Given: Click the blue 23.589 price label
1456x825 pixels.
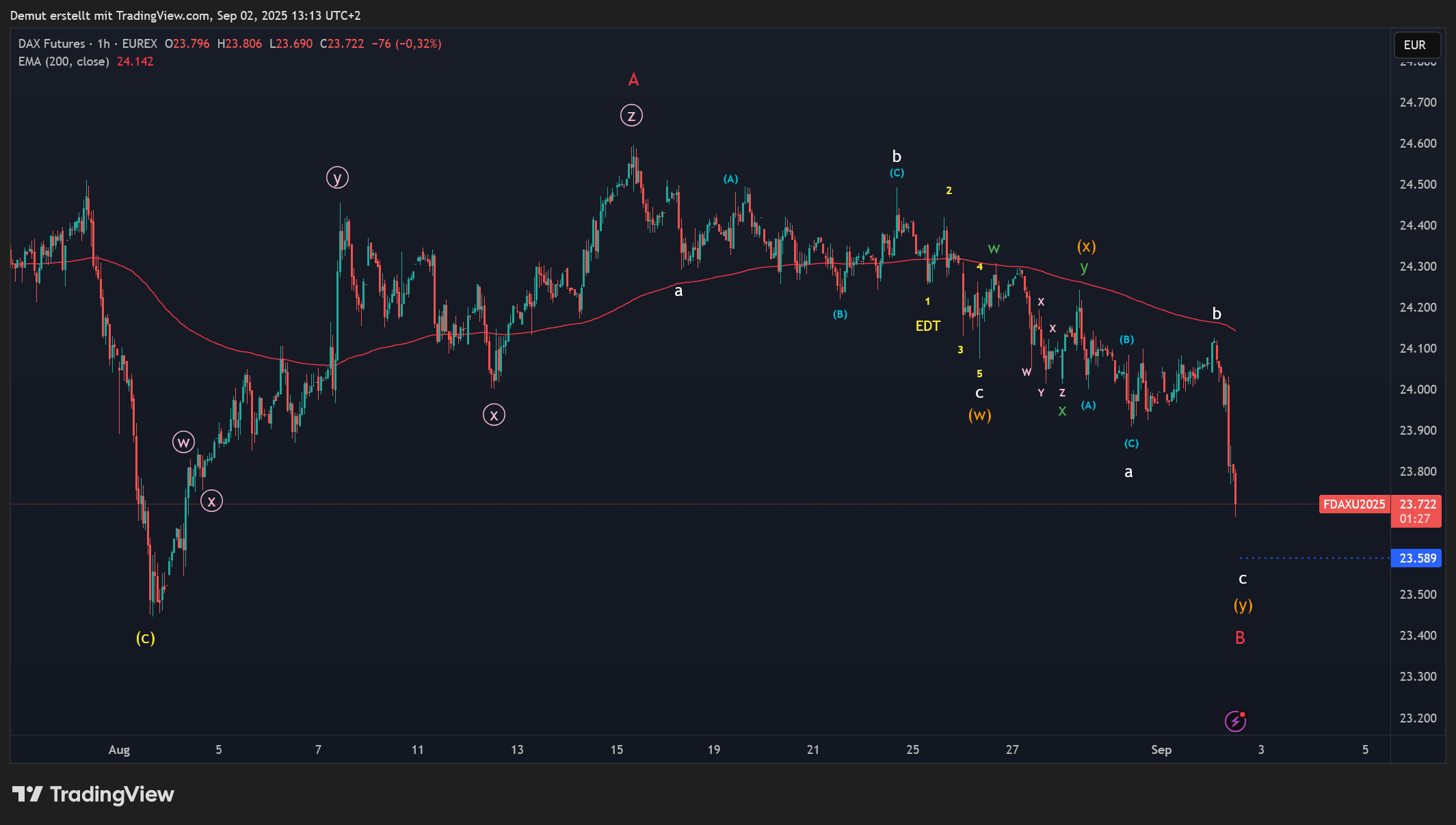Looking at the screenshot, I should [x=1417, y=558].
